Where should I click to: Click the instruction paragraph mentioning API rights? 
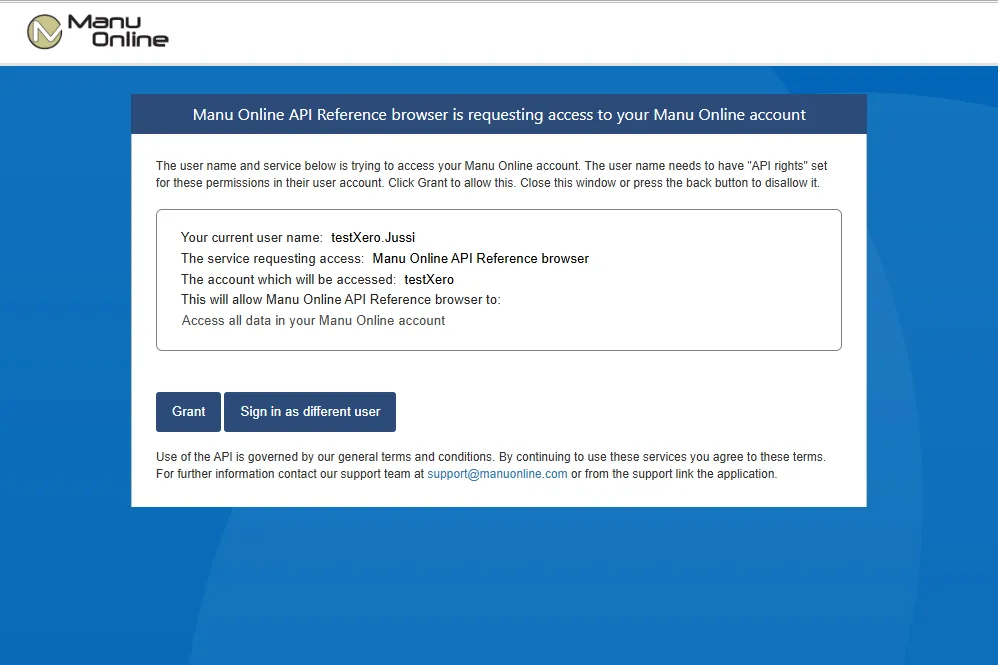[490, 174]
